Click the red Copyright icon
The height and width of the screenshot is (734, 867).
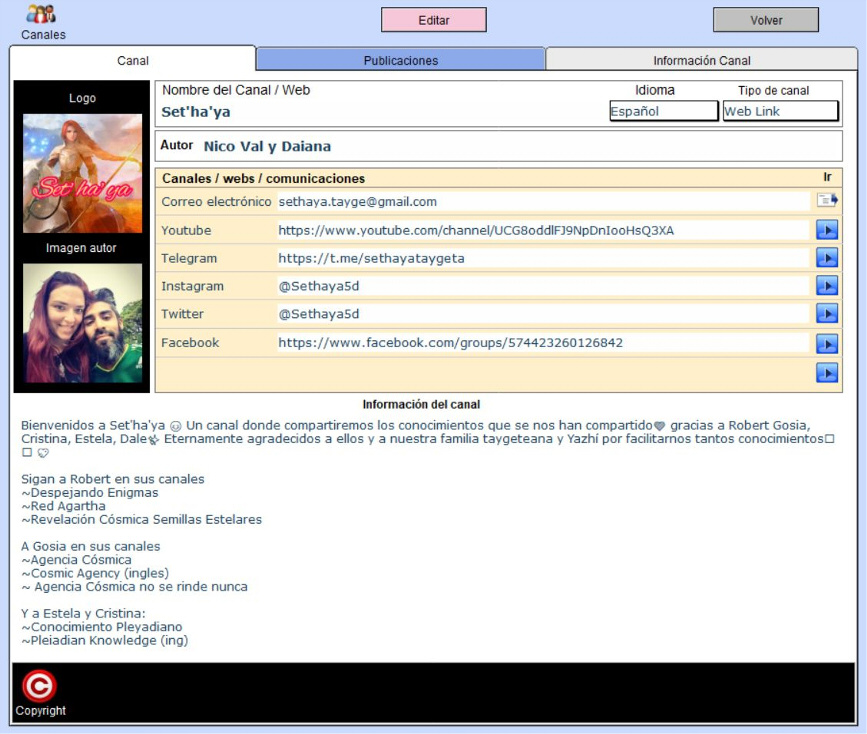point(39,686)
